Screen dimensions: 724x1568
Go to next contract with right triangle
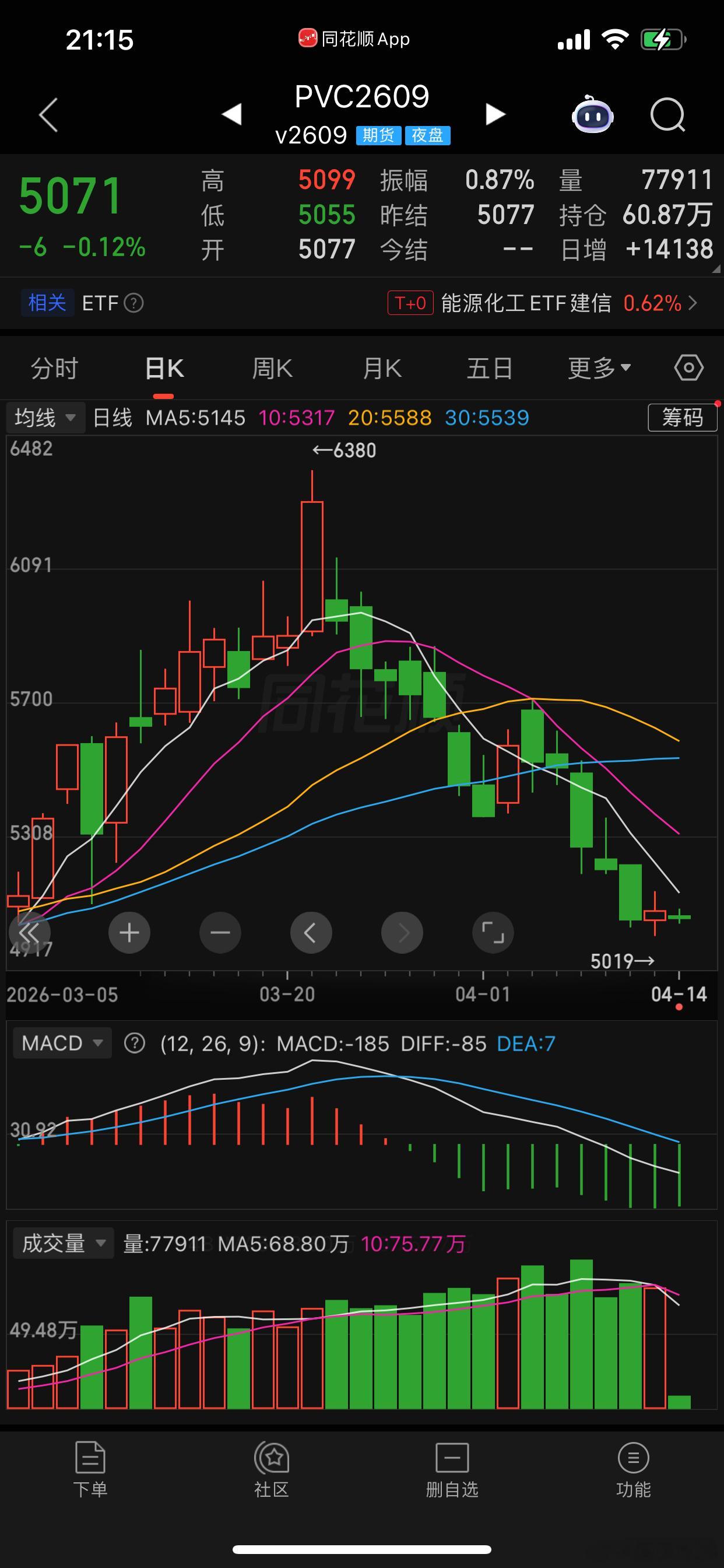[x=495, y=114]
